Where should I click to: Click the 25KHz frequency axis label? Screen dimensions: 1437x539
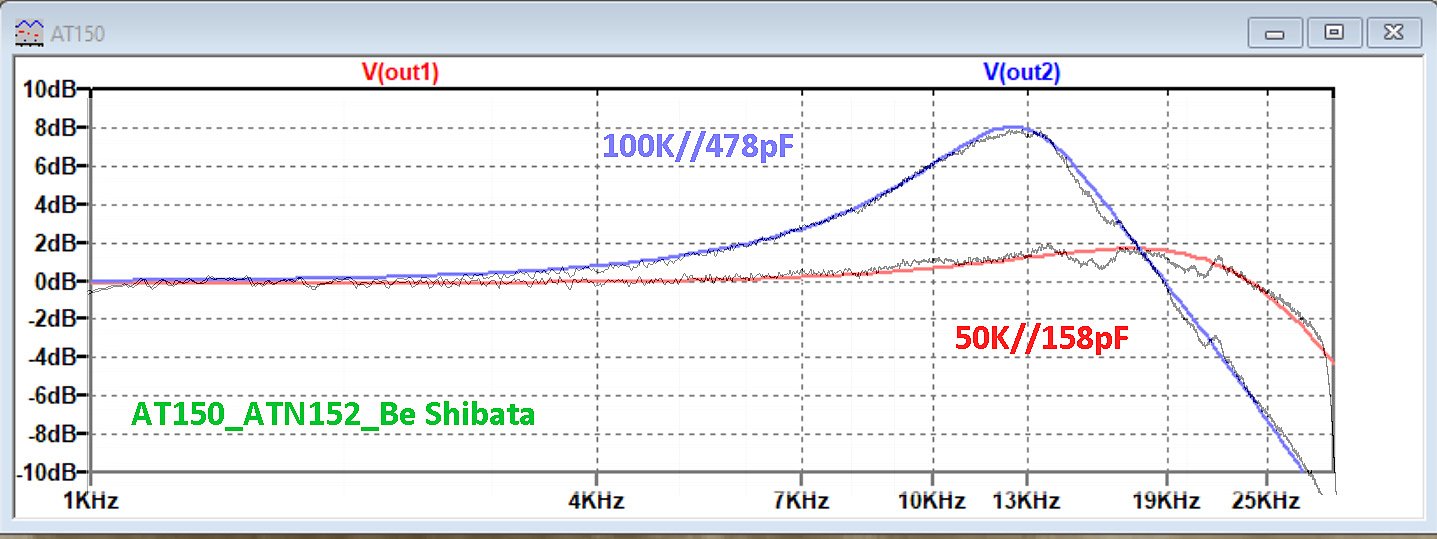(1266, 500)
